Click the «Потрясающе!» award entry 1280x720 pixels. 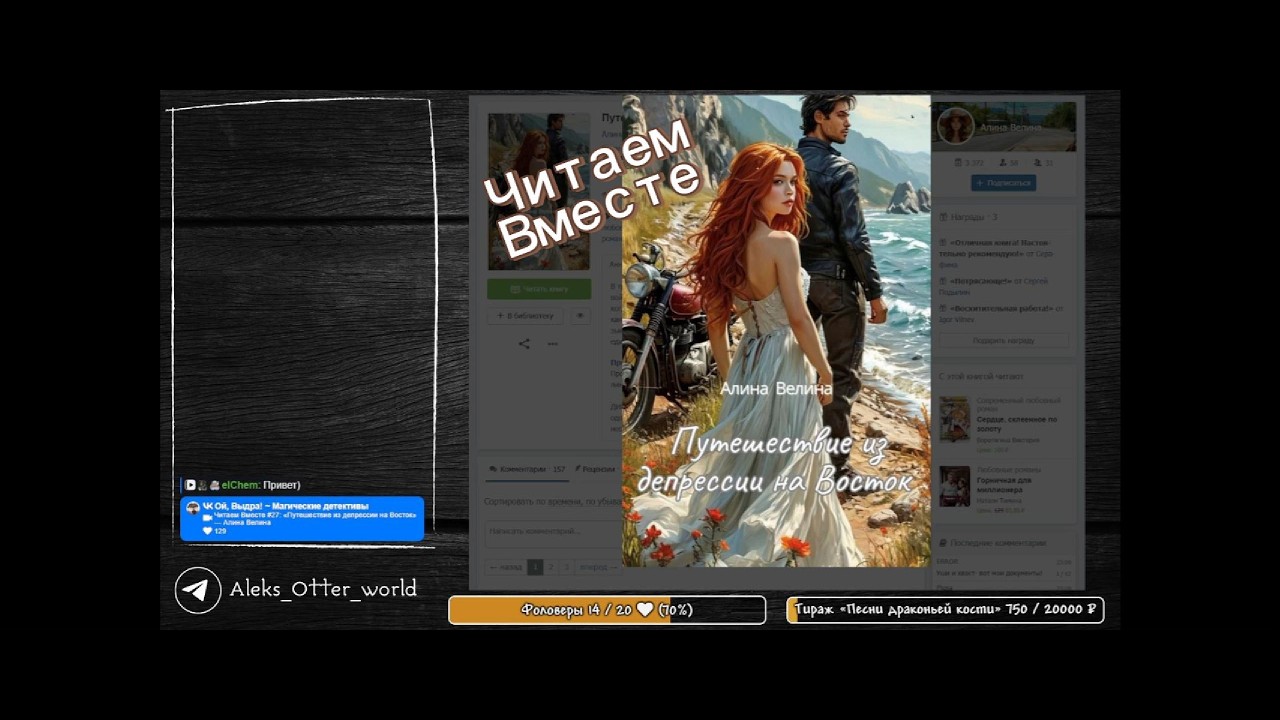pyautogui.click(x=995, y=285)
